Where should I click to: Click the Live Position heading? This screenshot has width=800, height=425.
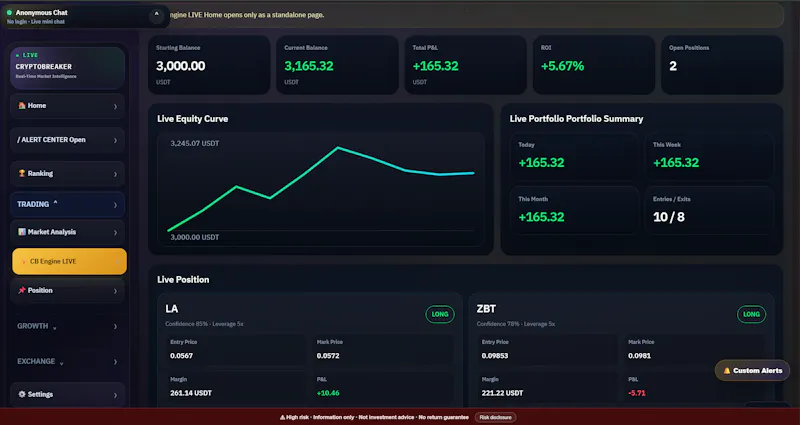pyautogui.click(x=183, y=280)
